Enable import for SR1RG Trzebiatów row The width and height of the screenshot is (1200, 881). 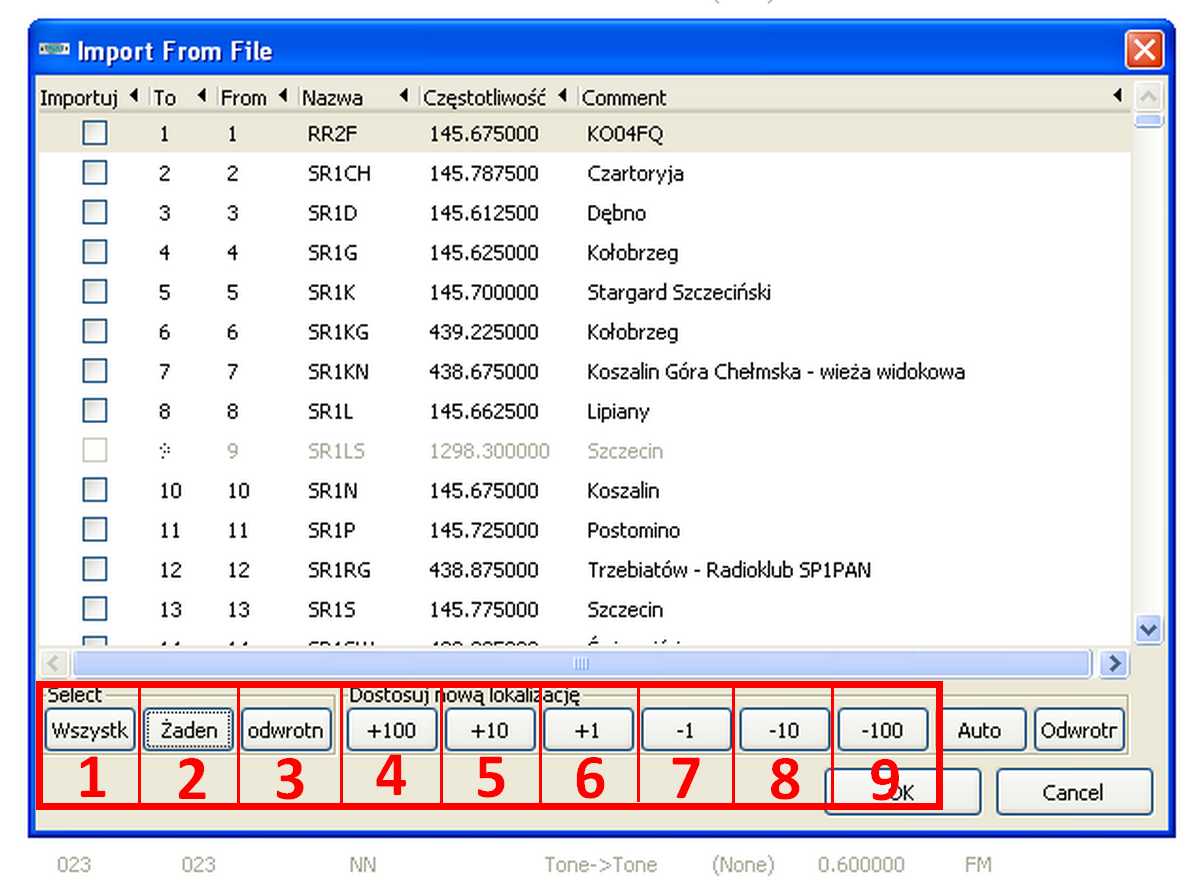coord(95,569)
